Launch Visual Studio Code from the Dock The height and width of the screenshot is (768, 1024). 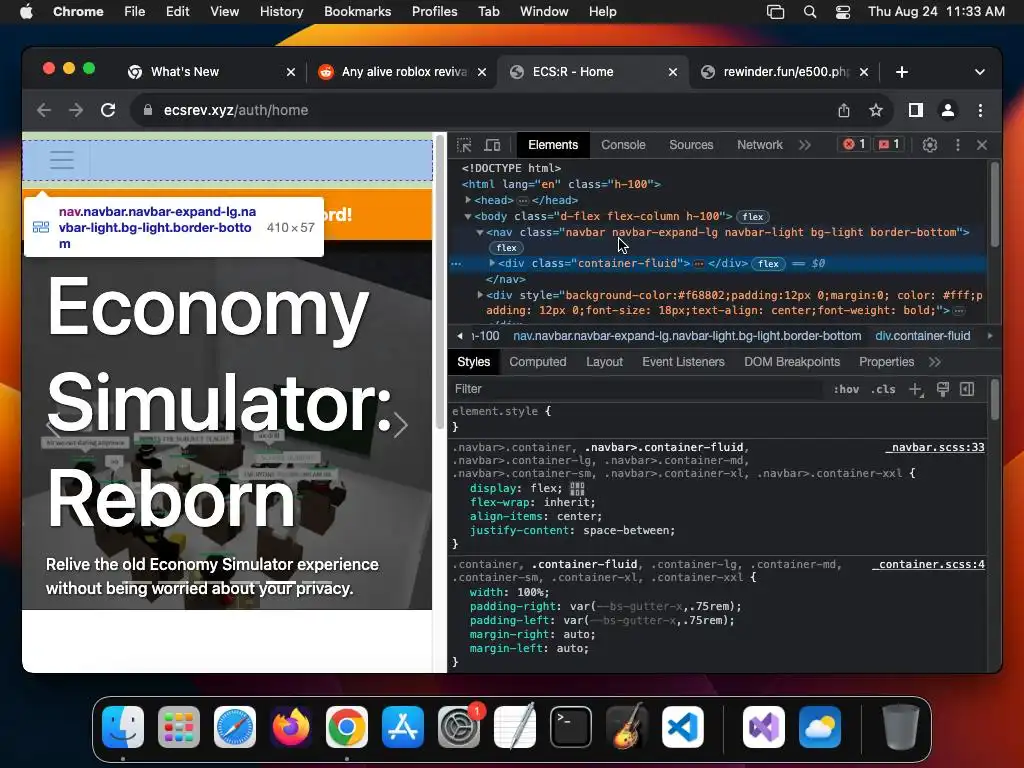pos(682,727)
